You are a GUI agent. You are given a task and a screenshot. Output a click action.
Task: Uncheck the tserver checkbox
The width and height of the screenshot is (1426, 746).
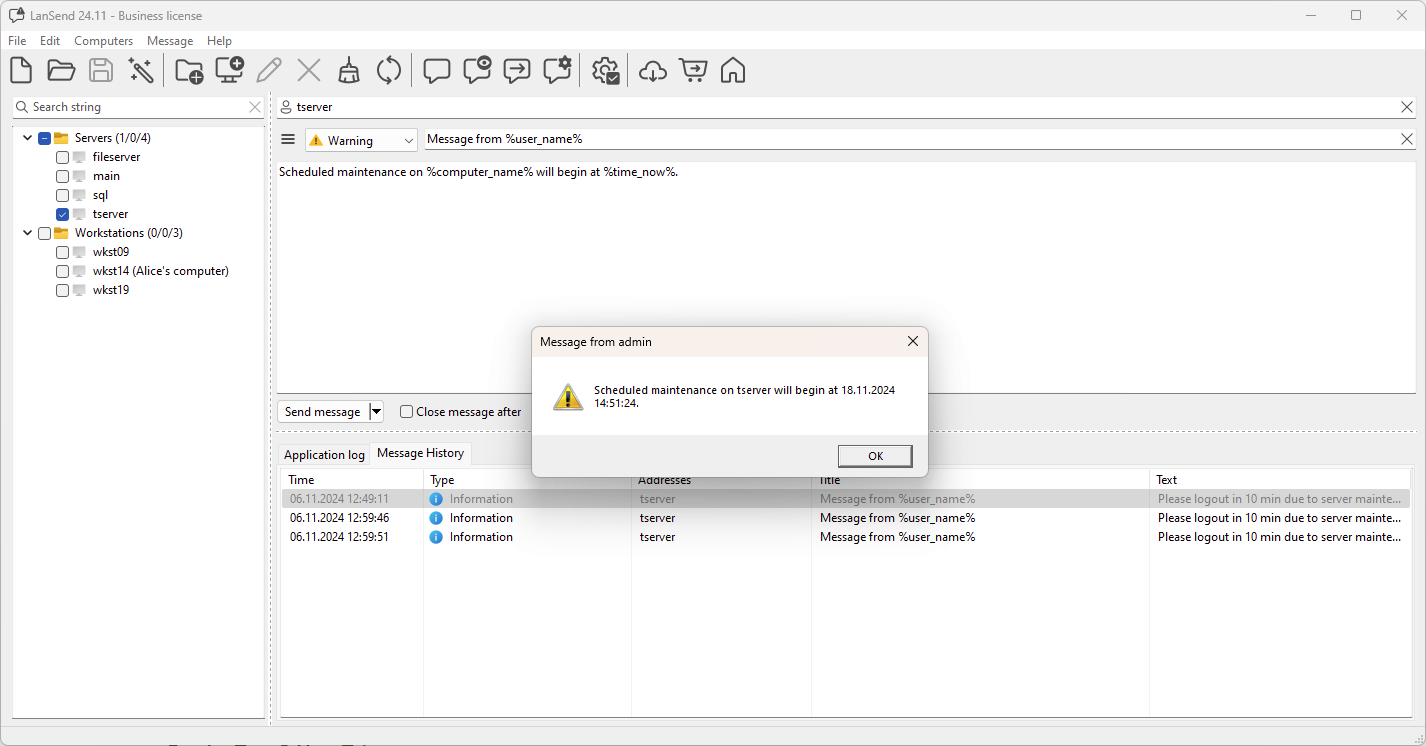[63, 214]
